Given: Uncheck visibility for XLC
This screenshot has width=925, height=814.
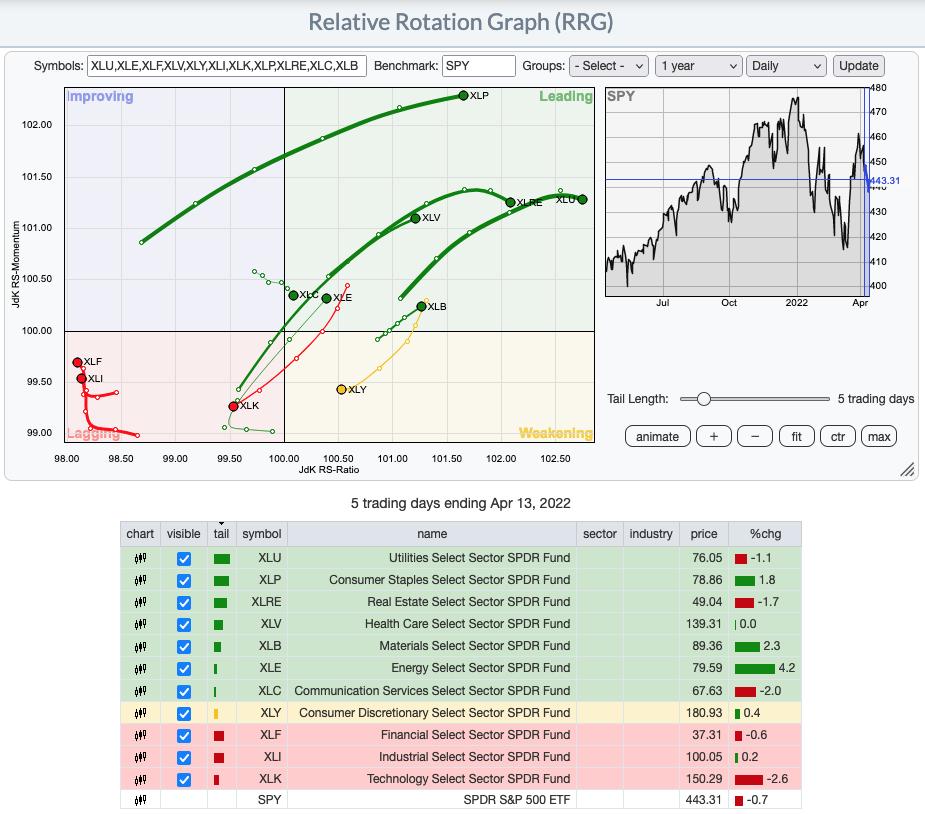Looking at the screenshot, I should (x=184, y=691).
